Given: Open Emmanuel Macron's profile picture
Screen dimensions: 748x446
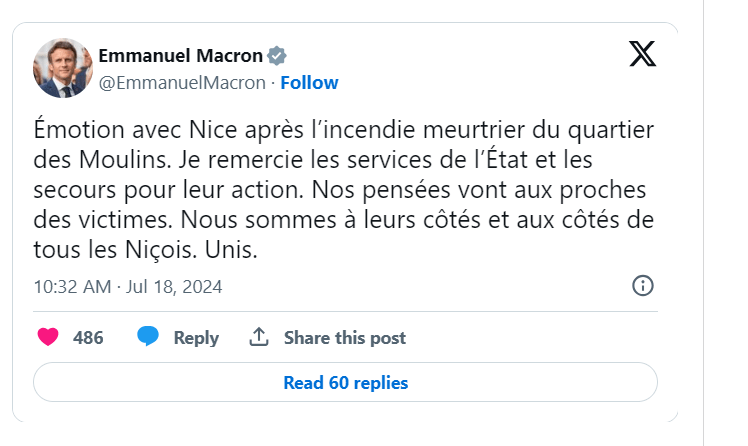Looking at the screenshot, I should pyautogui.click(x=61, y=68).
